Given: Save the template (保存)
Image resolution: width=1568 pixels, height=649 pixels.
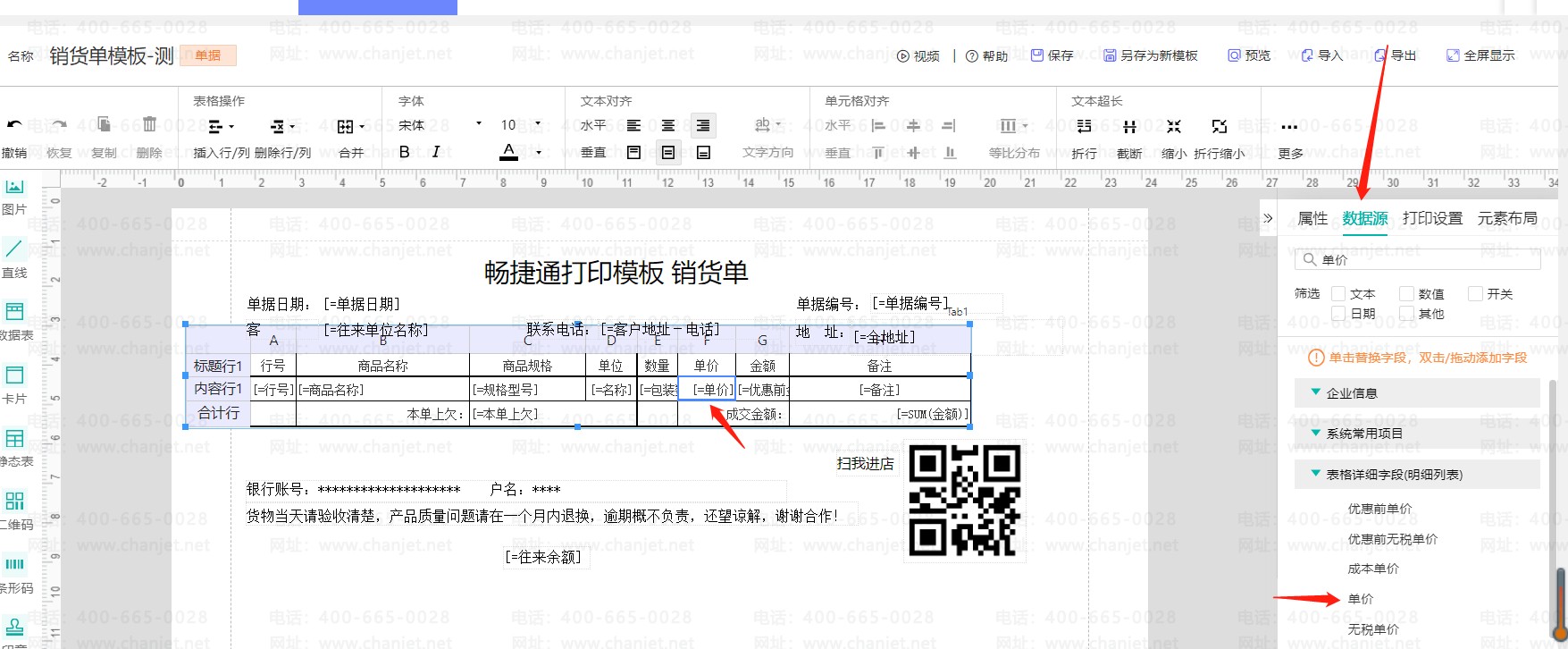Looking at the screenshot, I should pos(1052,55).
